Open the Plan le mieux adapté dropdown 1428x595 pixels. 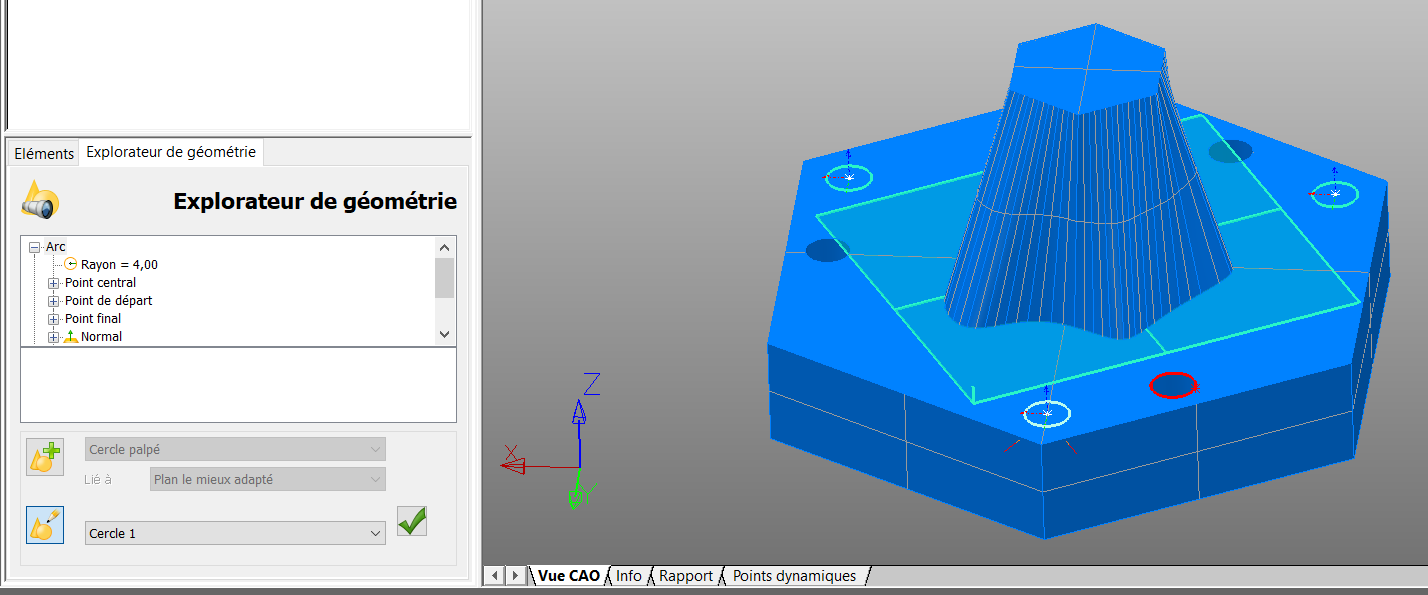(x=376, y=480)
